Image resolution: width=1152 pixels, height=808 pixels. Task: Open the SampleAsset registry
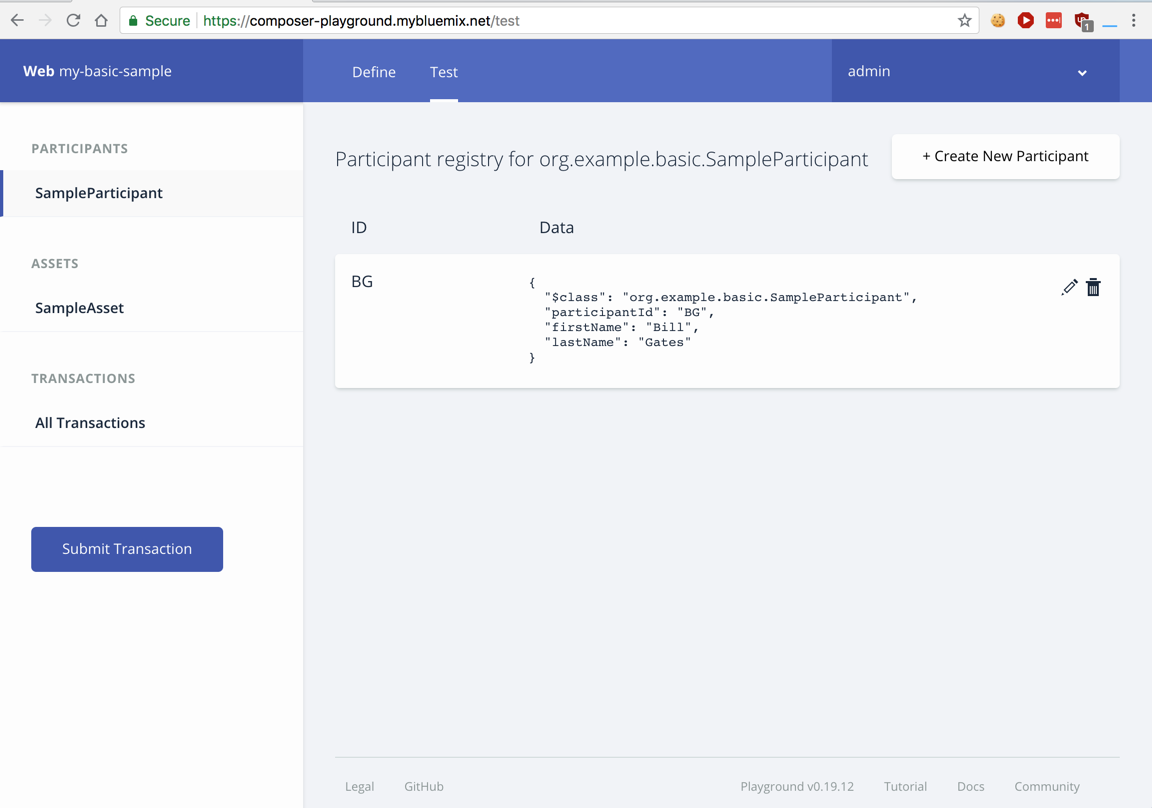tap(80, 308)
